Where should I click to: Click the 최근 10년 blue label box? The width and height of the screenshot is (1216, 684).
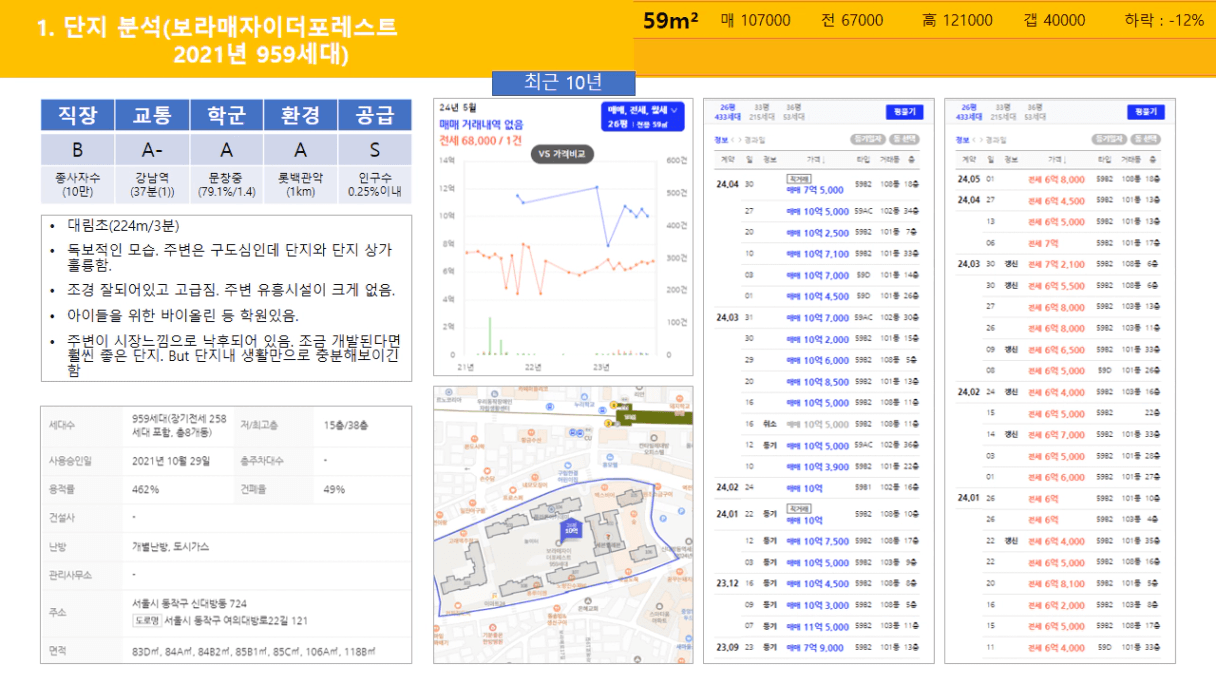pyautogui.click(x=563, y=83)
